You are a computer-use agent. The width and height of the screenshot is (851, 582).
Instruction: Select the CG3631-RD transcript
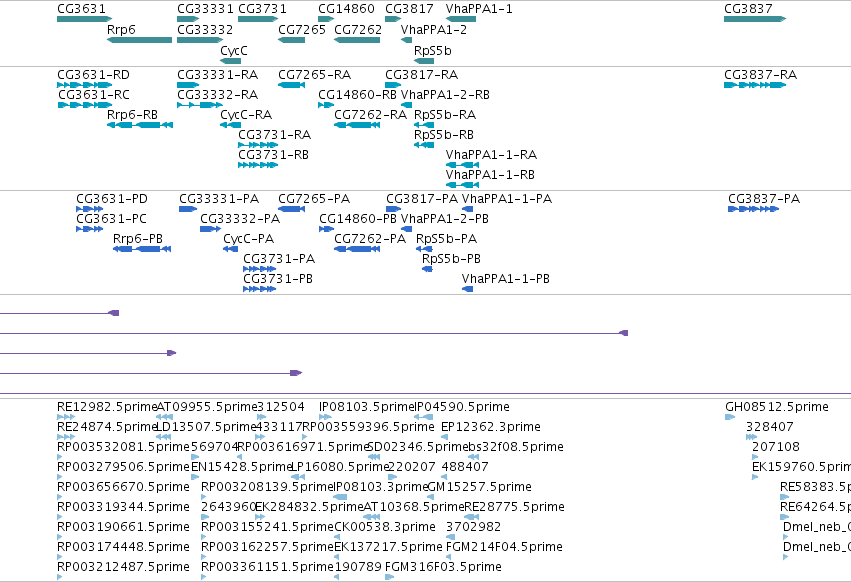(x=84, y=85)
